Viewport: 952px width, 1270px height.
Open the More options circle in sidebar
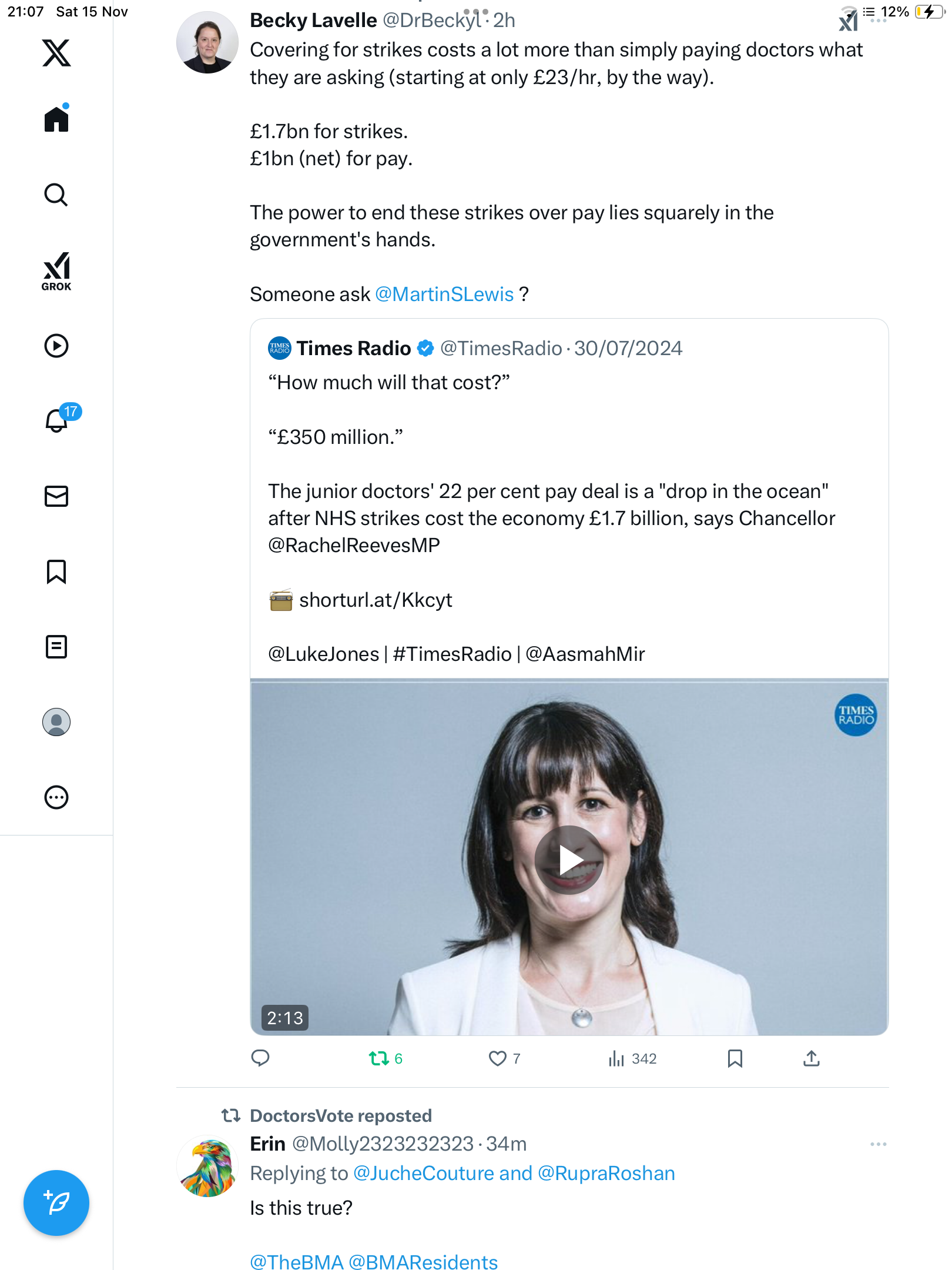[x=56, y=797]
